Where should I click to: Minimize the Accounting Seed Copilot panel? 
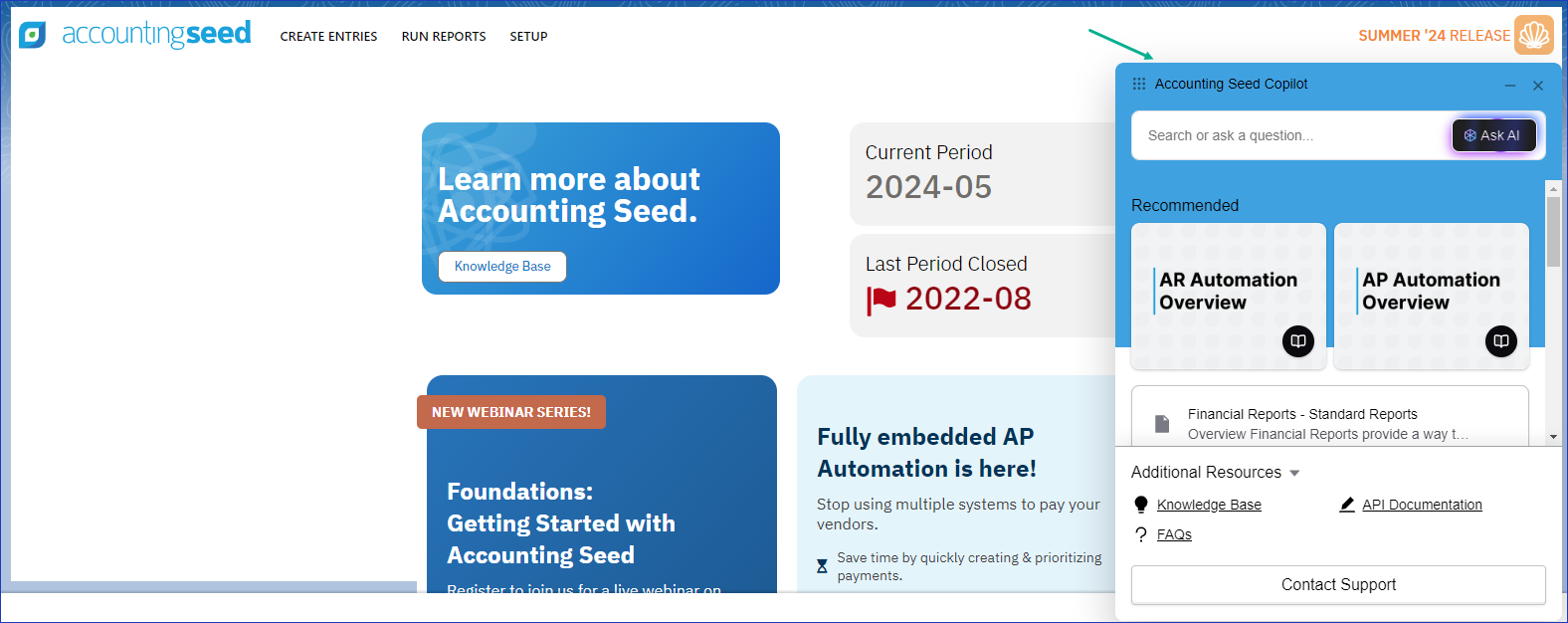pos(1510,86)
